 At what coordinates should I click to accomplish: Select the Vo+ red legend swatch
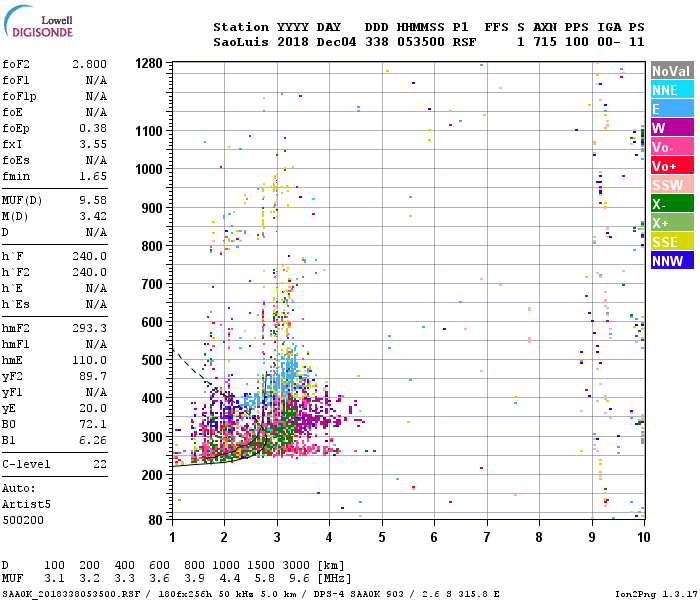[x=672, y=166]
